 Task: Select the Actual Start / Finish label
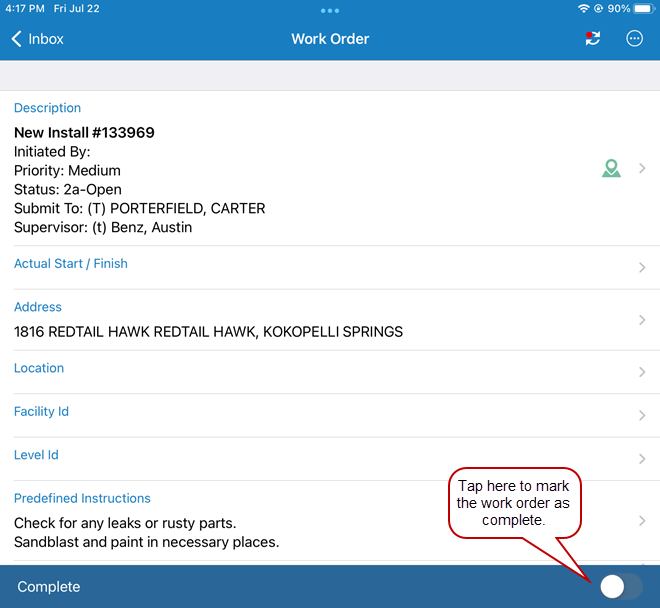71,264
